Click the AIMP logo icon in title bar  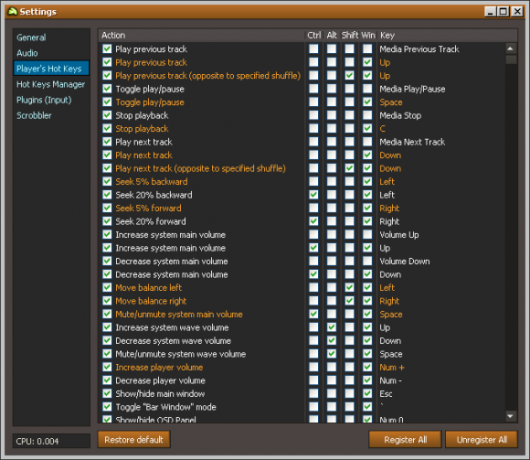pyautogui.click(x=12, y=11)
